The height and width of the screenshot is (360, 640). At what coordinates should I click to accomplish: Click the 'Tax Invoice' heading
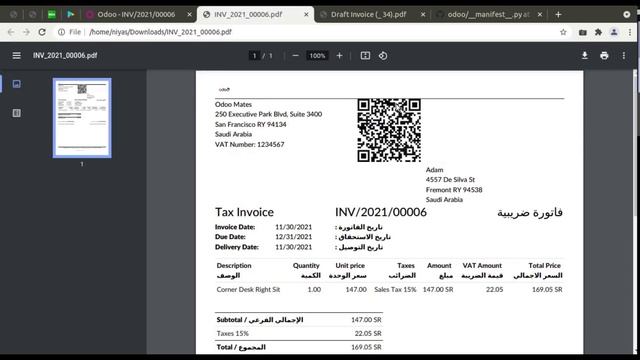click(244, 212)
